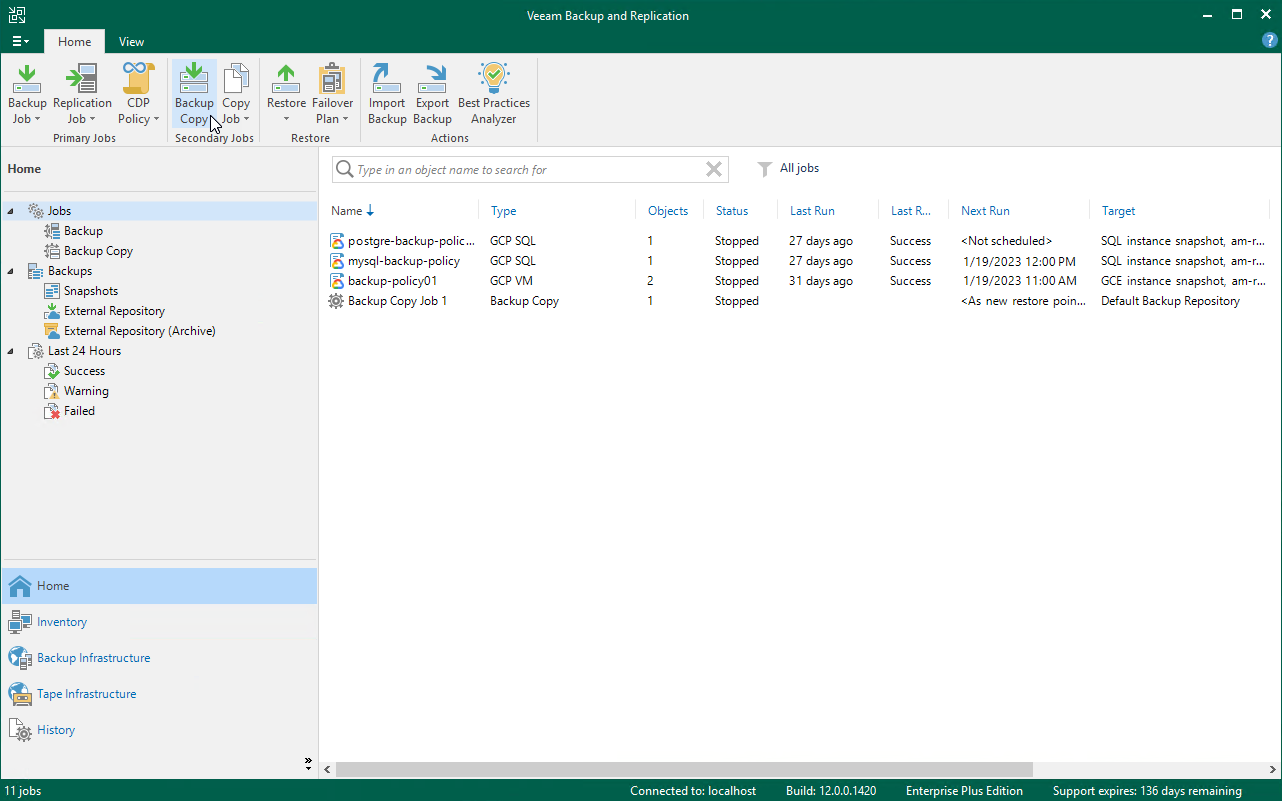The image size is (1282, 801).
Task: Click the postgre-backup-policy row icon
Action: click(x=337, y=241)
